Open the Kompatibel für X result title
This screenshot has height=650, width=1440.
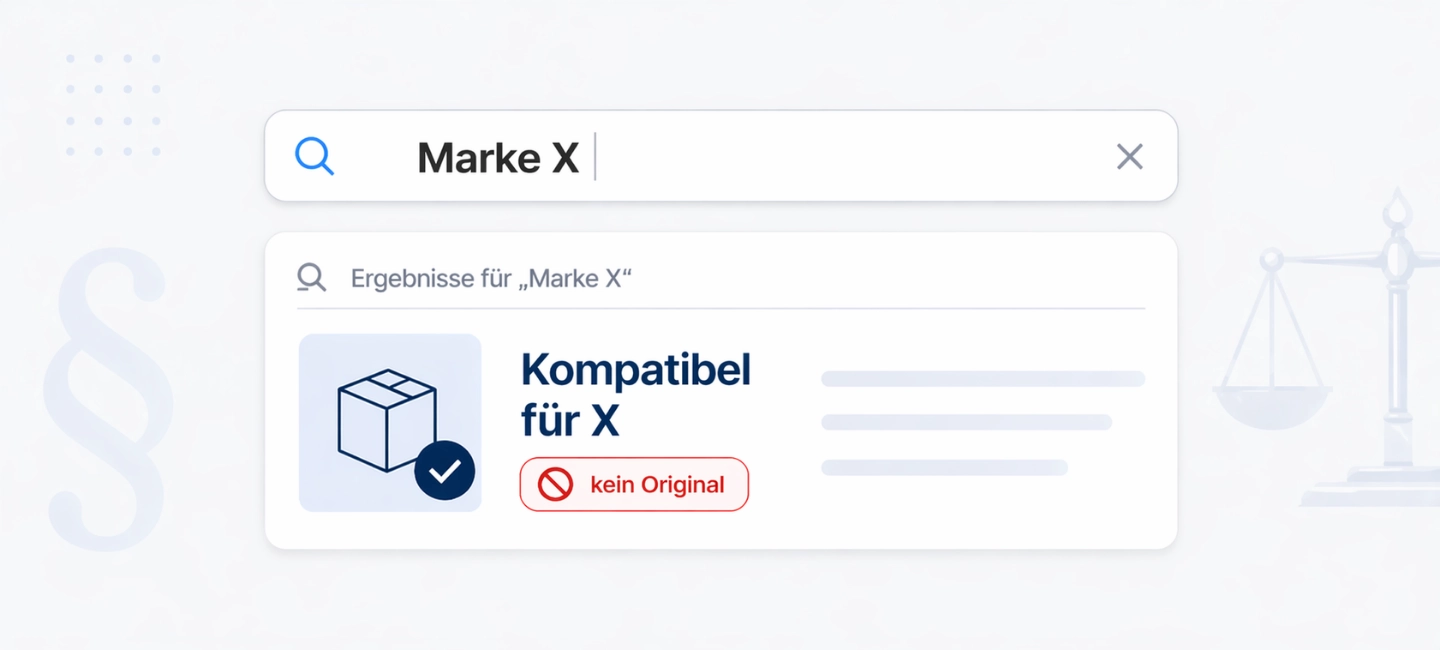tap(635, 395)
